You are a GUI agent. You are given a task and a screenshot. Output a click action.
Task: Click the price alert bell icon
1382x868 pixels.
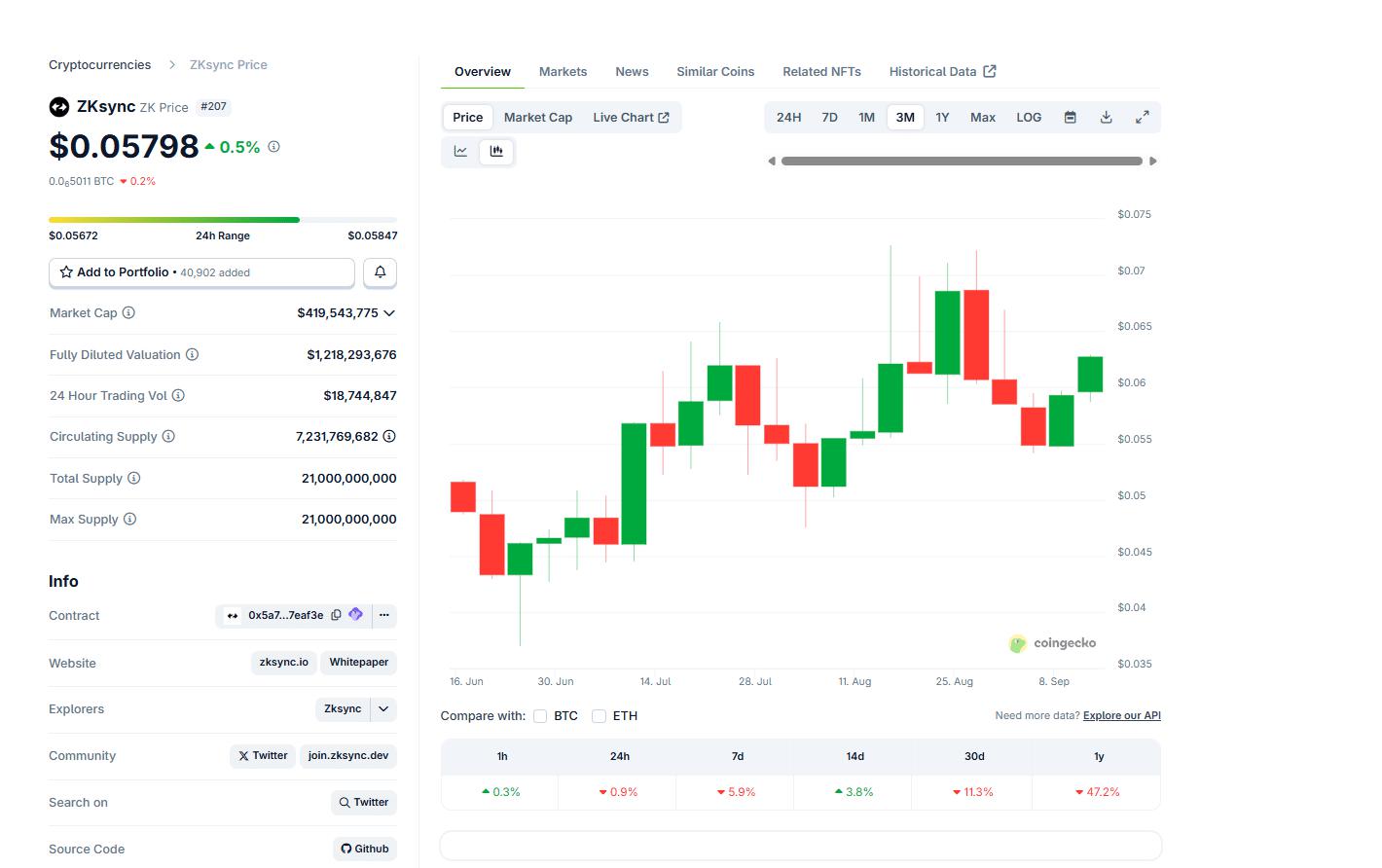[x=380, y=272]
